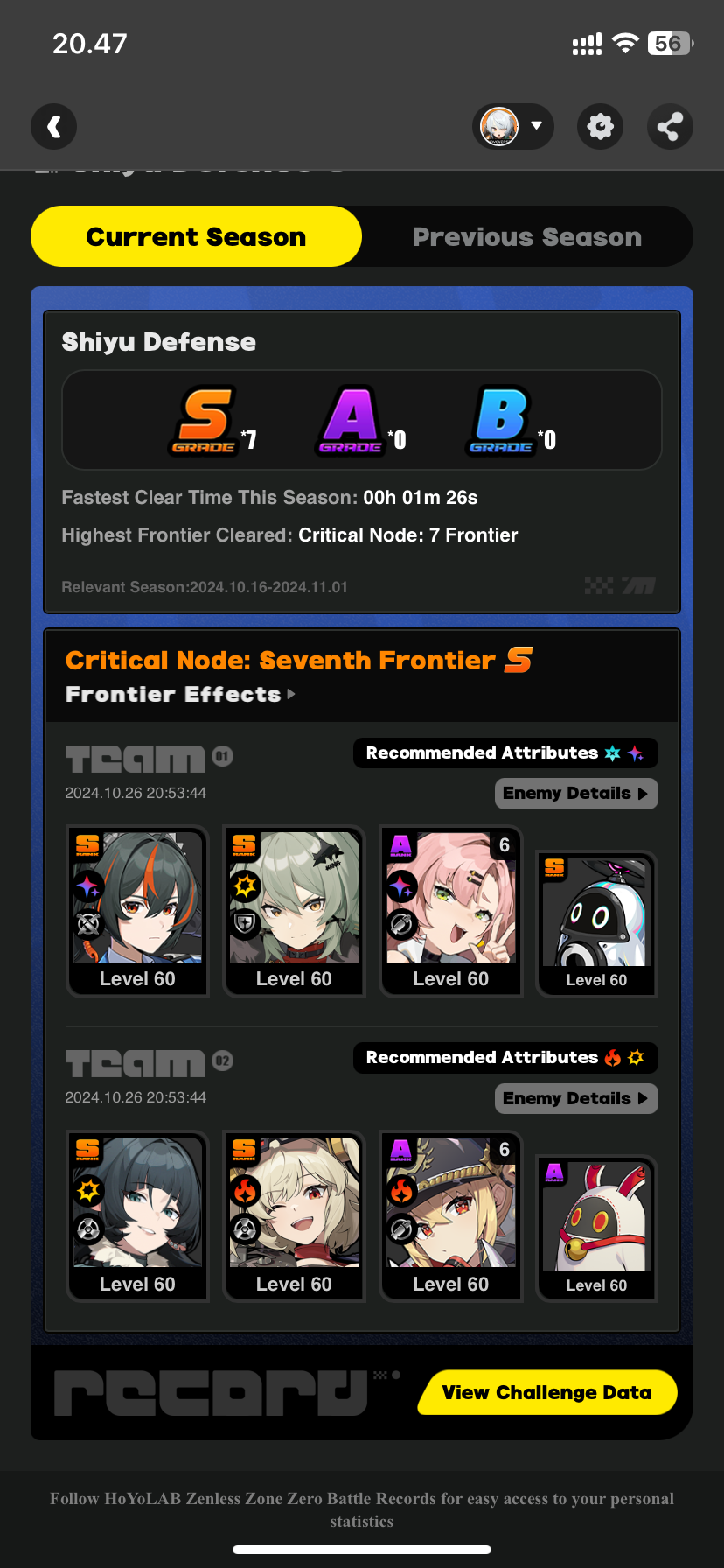Open the settings gear icon
Screen dimensions: 724x1568
tap(600, 127)
